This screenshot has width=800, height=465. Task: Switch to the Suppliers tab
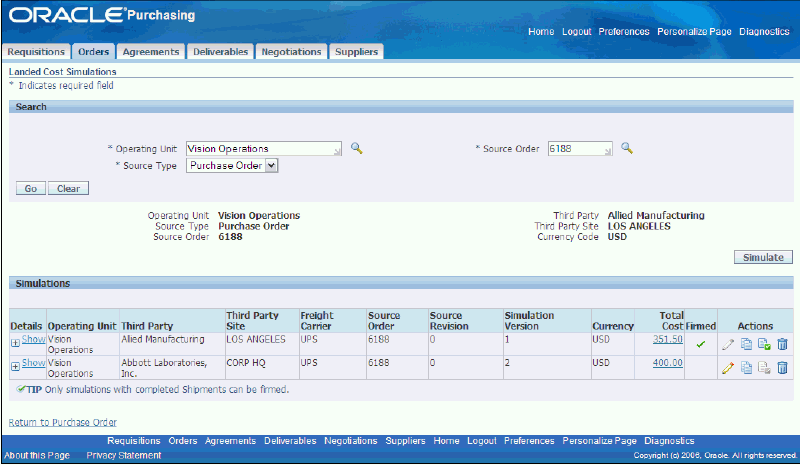tap(357, 52)
